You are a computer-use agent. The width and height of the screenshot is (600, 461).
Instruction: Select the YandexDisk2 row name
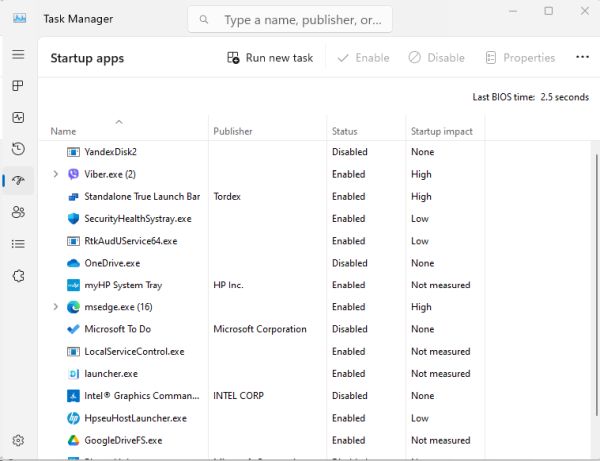coord(111,152)
